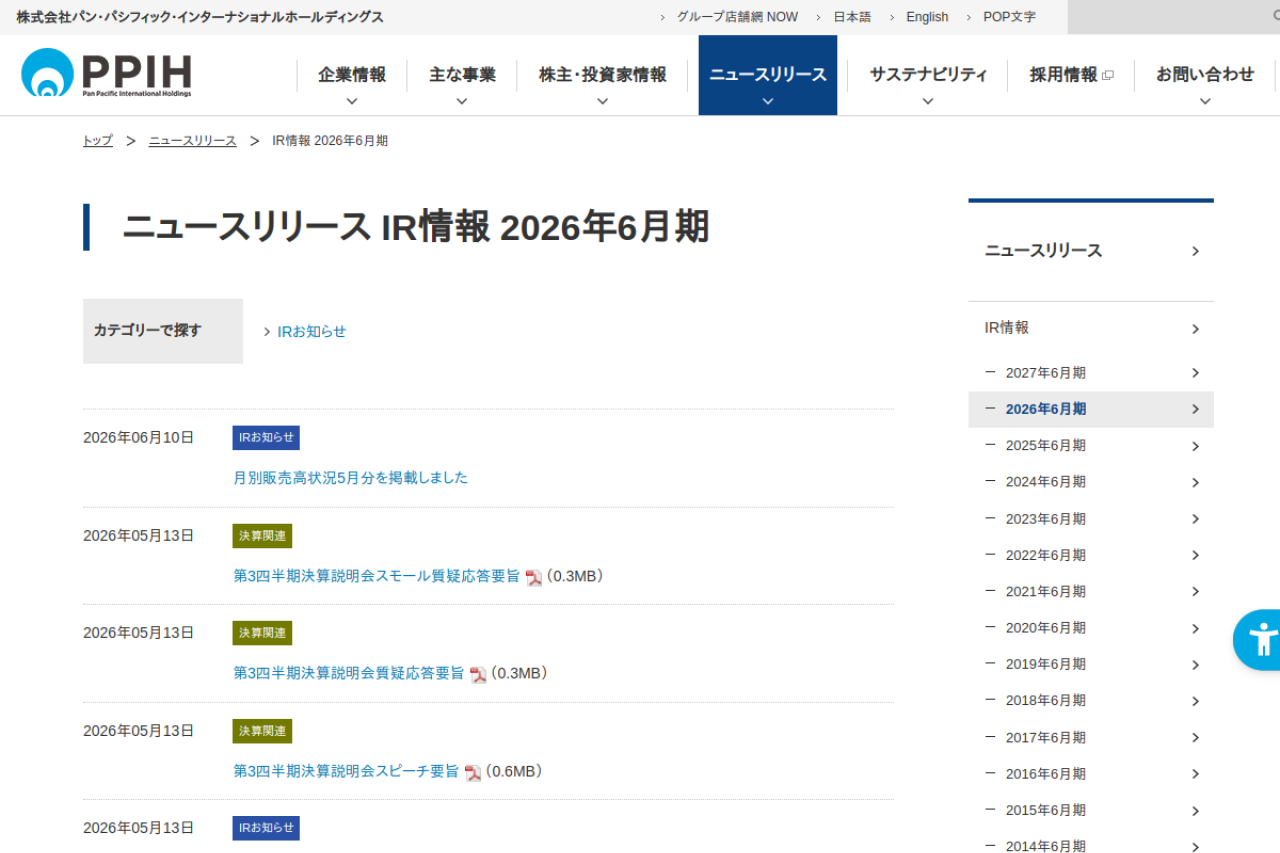Click 2026年06月10日 date text
Screen dimensions: 1280x853
point(139,438)
